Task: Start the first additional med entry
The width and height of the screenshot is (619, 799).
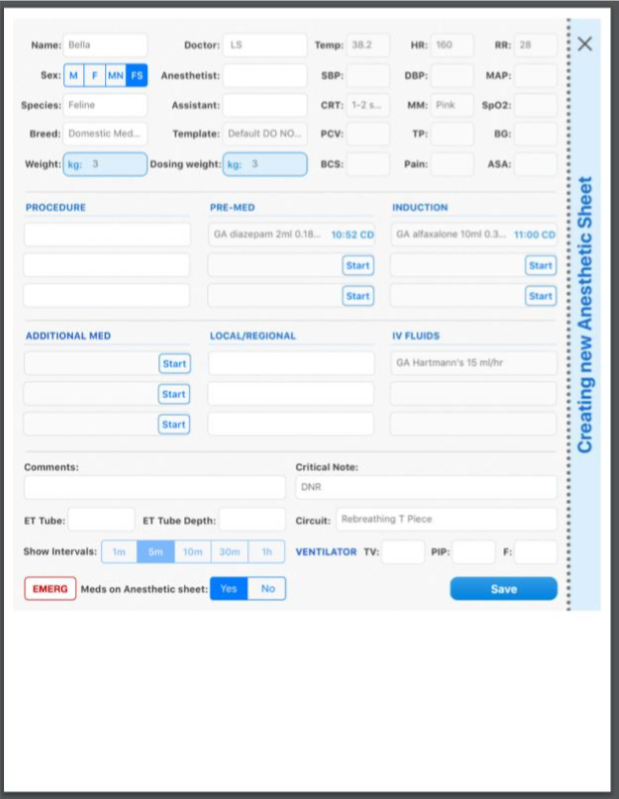Action: click(x=174, y=364)
